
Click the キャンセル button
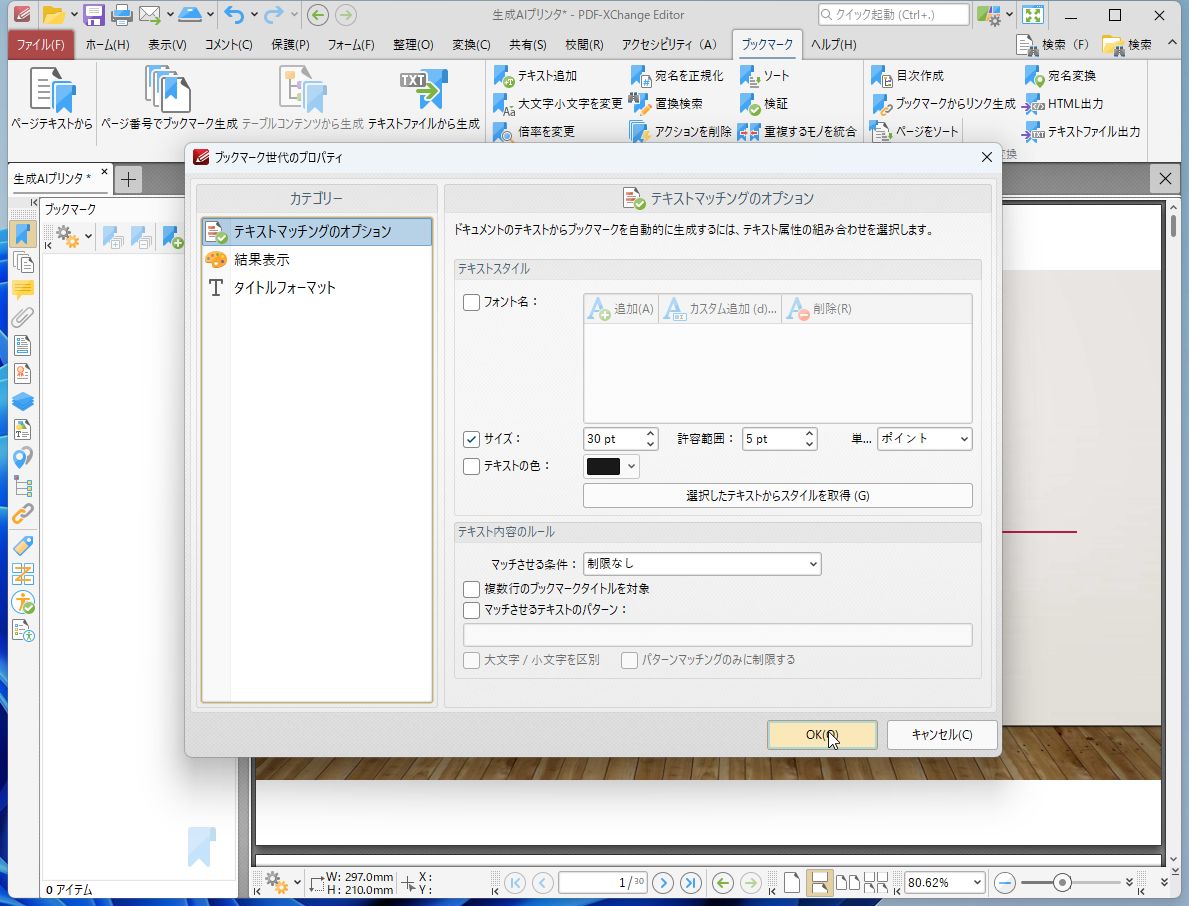click(942, 735)
